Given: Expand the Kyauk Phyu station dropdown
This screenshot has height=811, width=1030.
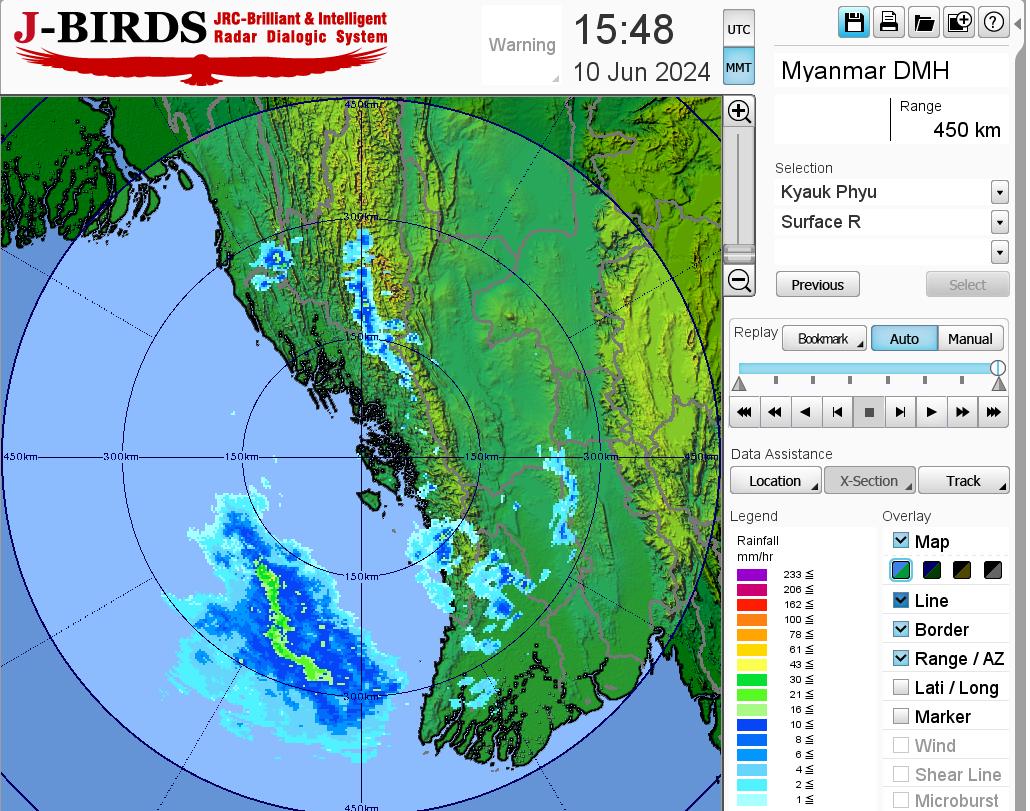Looking at the screenshot, I should pos(999,192).
